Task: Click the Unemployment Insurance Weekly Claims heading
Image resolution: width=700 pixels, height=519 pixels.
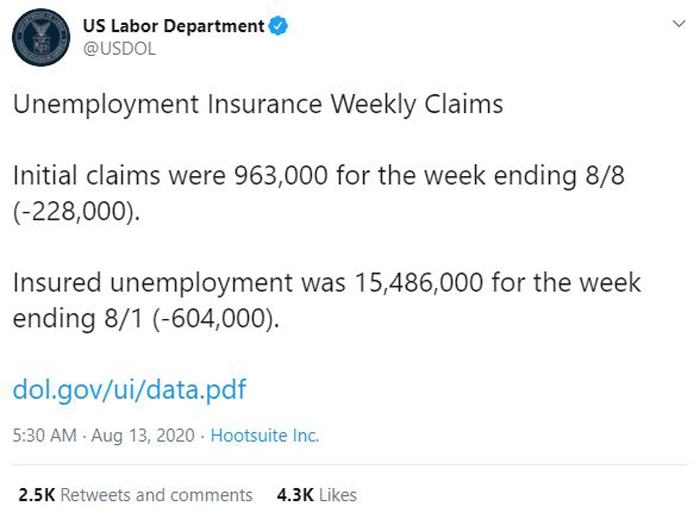Action: click(x=258, y=105)
